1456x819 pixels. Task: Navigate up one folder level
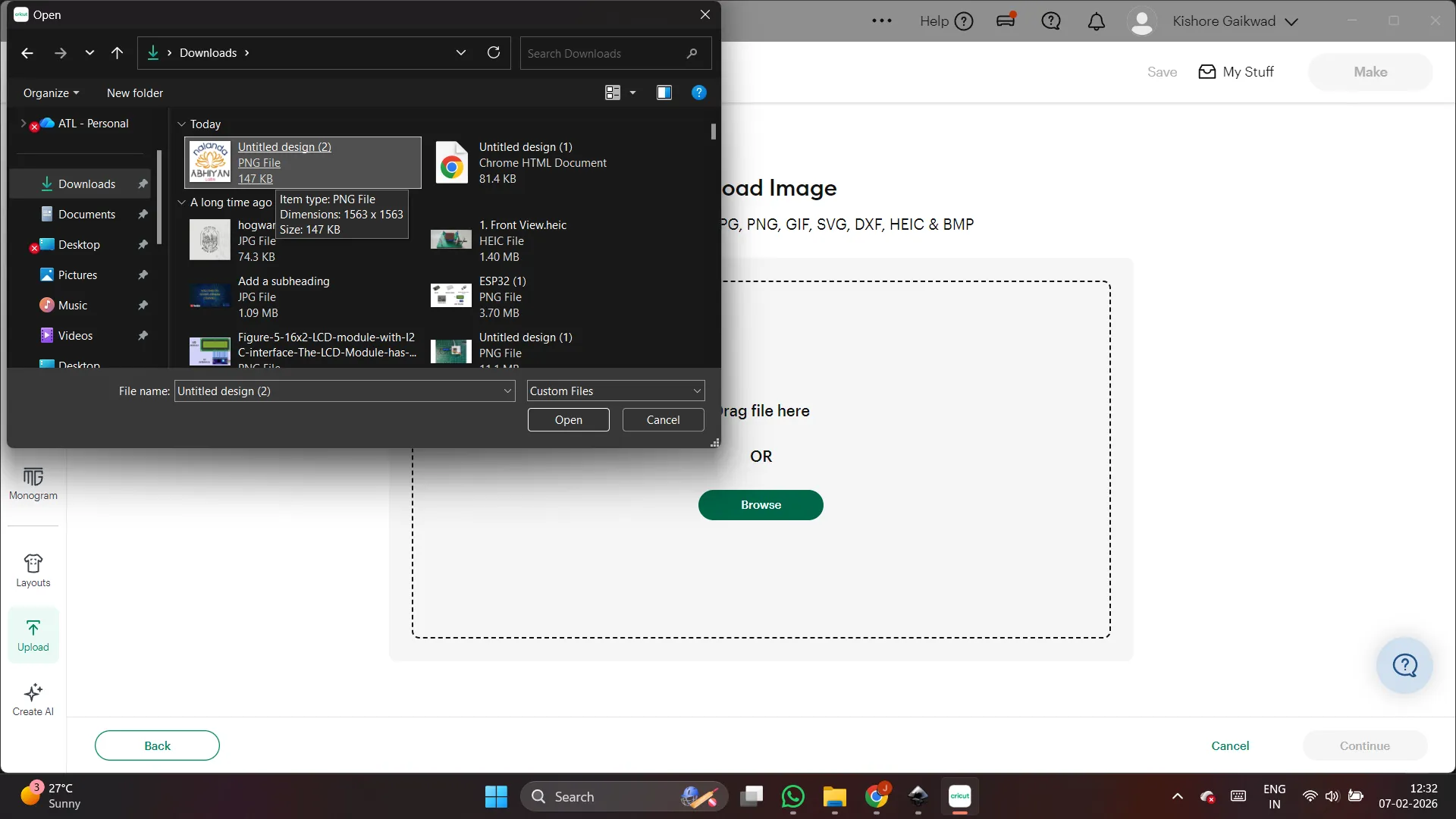tap(117, 53)
